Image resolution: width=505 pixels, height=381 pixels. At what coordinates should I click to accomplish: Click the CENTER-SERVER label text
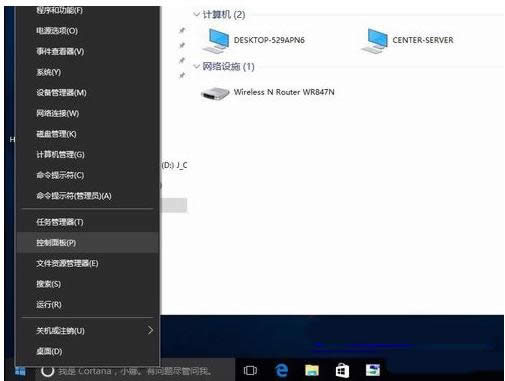coord(423,40)
